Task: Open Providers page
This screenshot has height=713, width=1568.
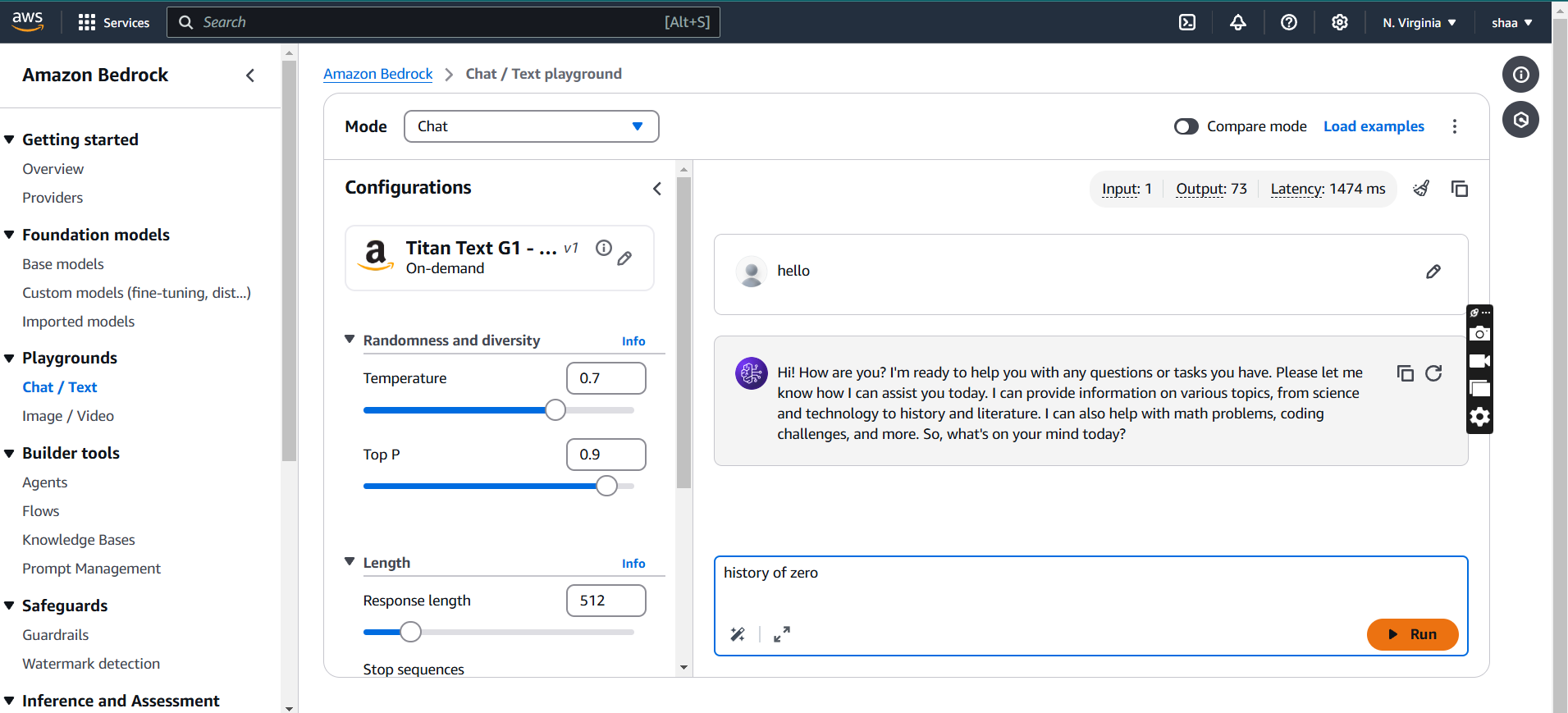Action: click(53, 198)
